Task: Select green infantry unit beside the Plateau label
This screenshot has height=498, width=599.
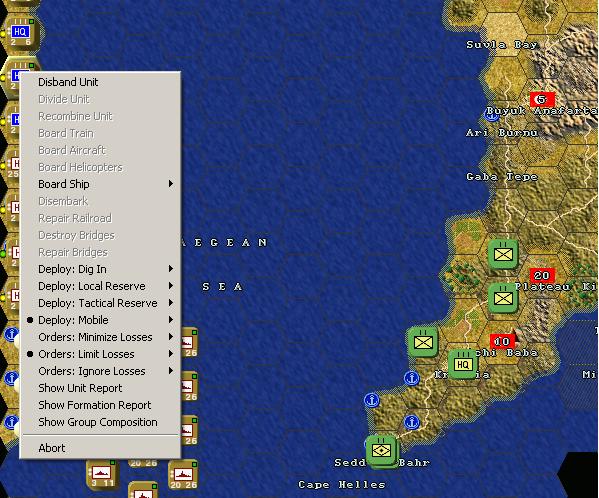Action: tap(503, 298)
